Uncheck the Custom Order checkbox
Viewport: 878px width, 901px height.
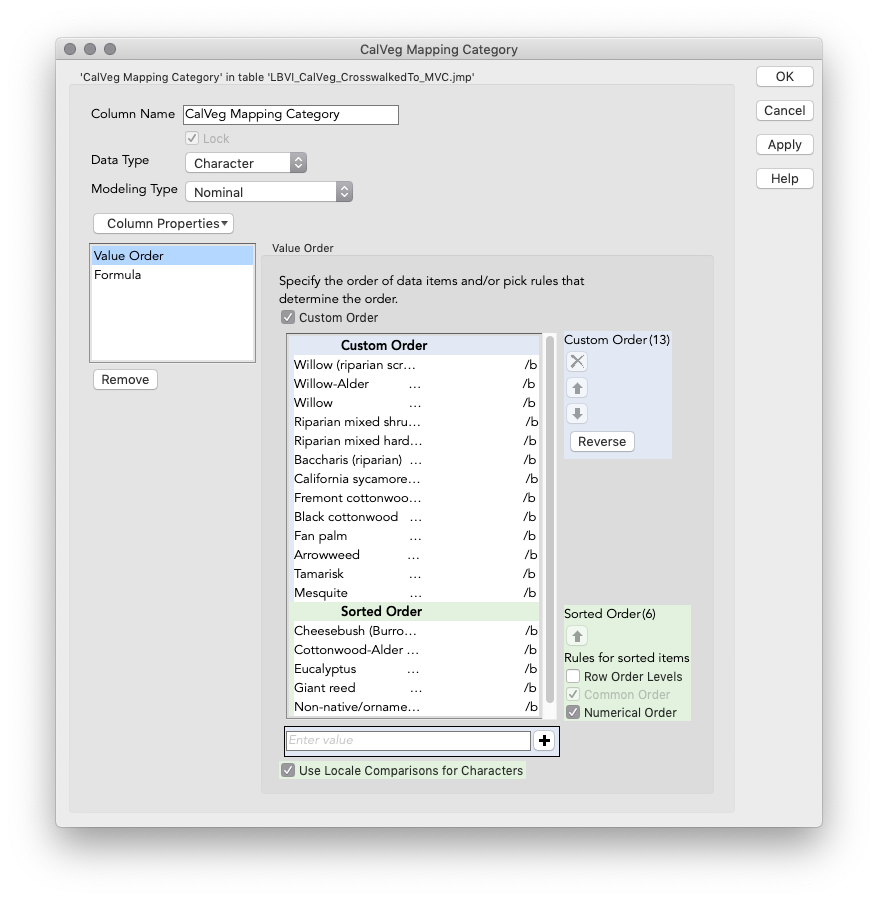287,317
